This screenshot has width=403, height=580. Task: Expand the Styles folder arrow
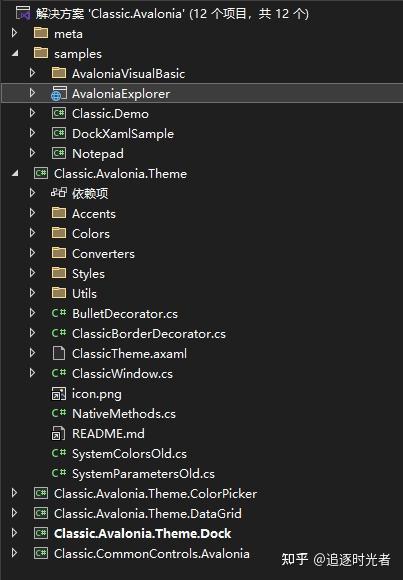[x=33, y=273]
